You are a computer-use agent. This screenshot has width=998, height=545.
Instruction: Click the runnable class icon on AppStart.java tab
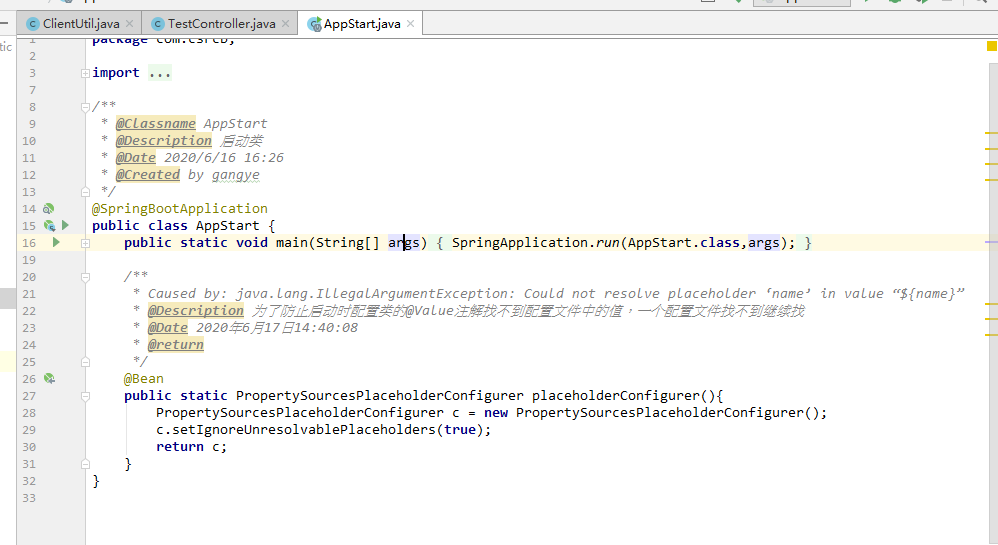click(314, 24)
